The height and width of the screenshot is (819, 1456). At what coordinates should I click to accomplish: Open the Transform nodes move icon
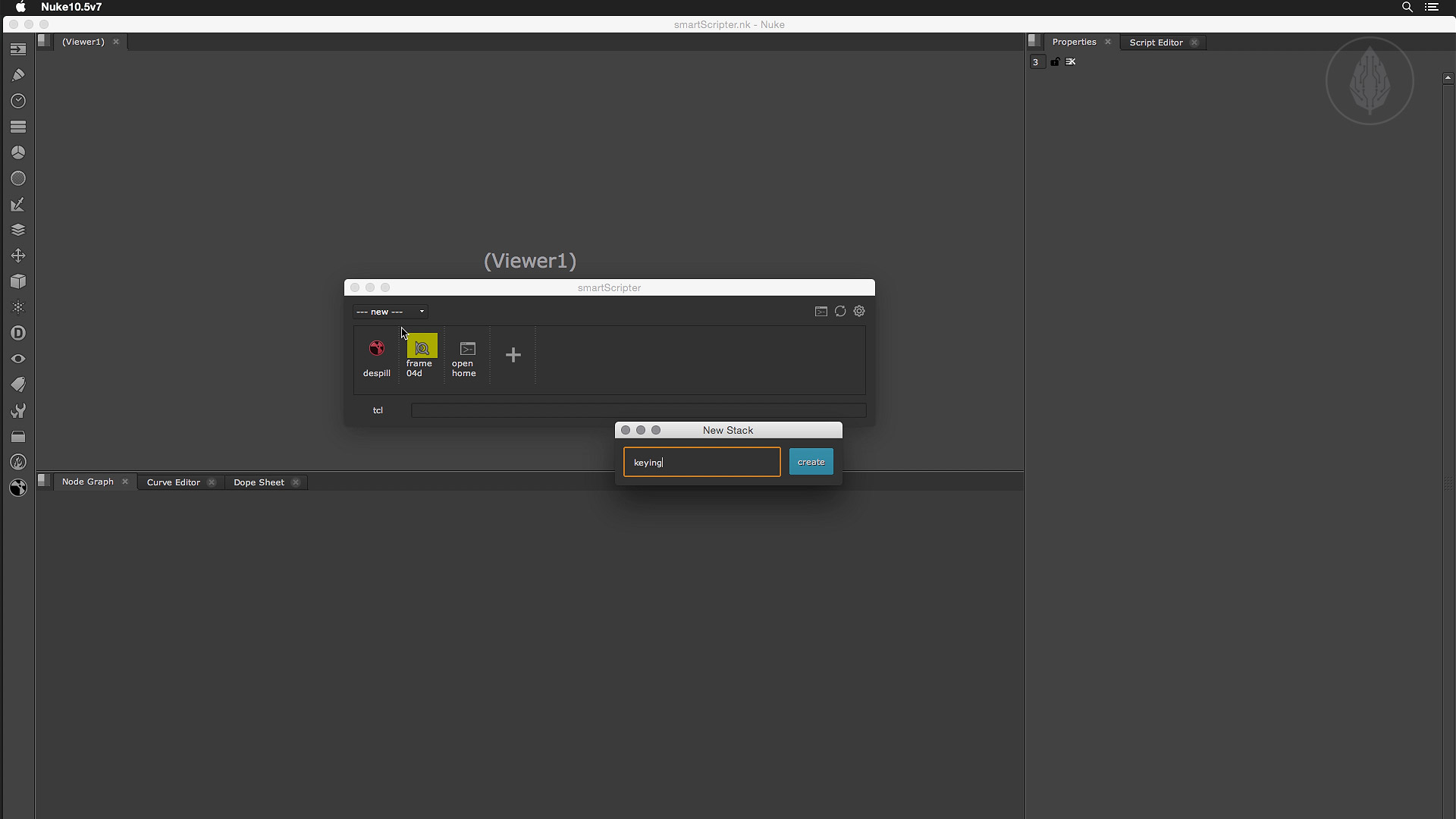(x=18, y=256)
